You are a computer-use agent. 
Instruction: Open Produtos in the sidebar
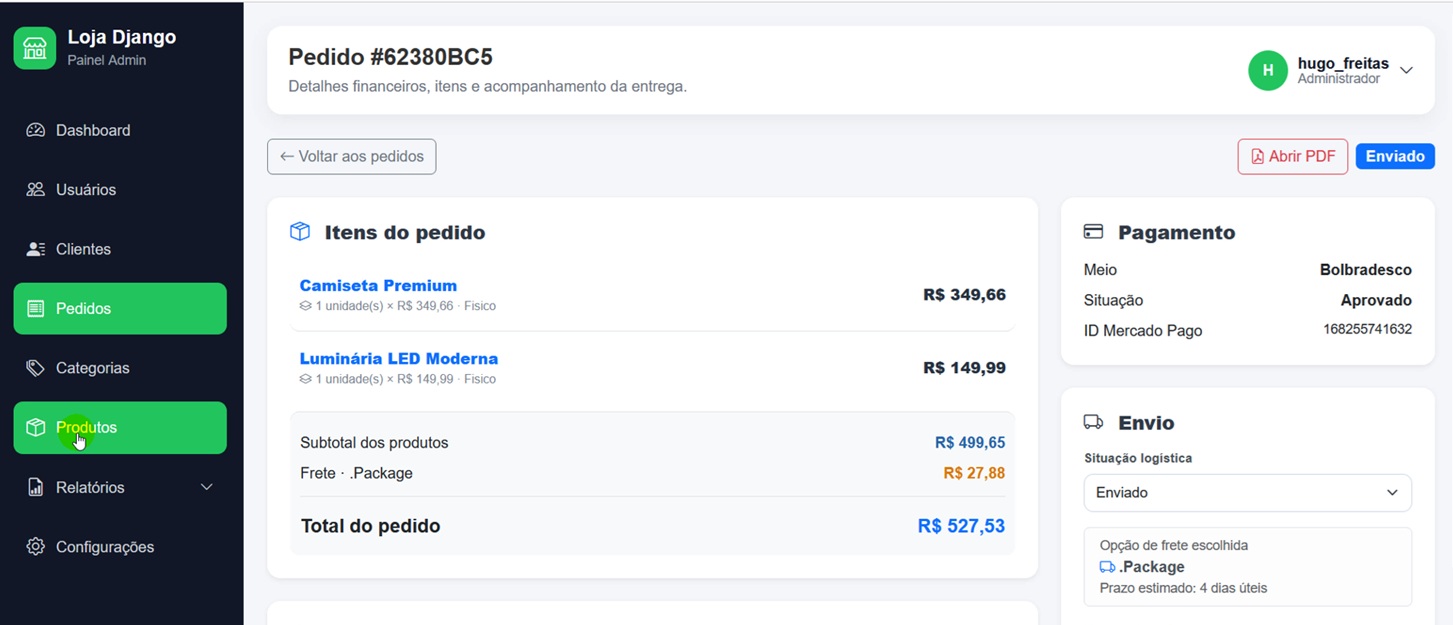[120, 428]
